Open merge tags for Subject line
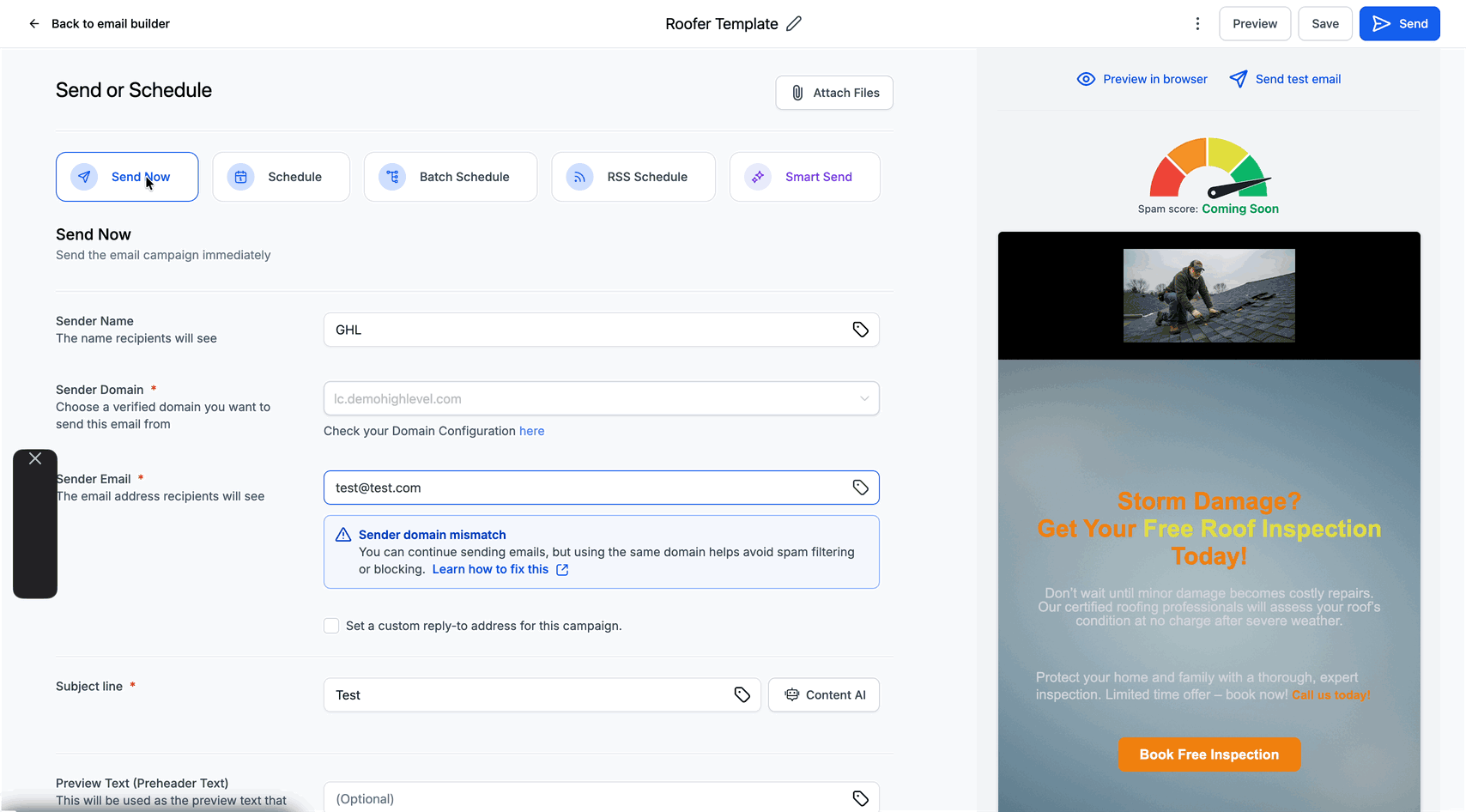The width and height of the screenshot is (1466, 812). pyautogui.click(x=742, y=695)
